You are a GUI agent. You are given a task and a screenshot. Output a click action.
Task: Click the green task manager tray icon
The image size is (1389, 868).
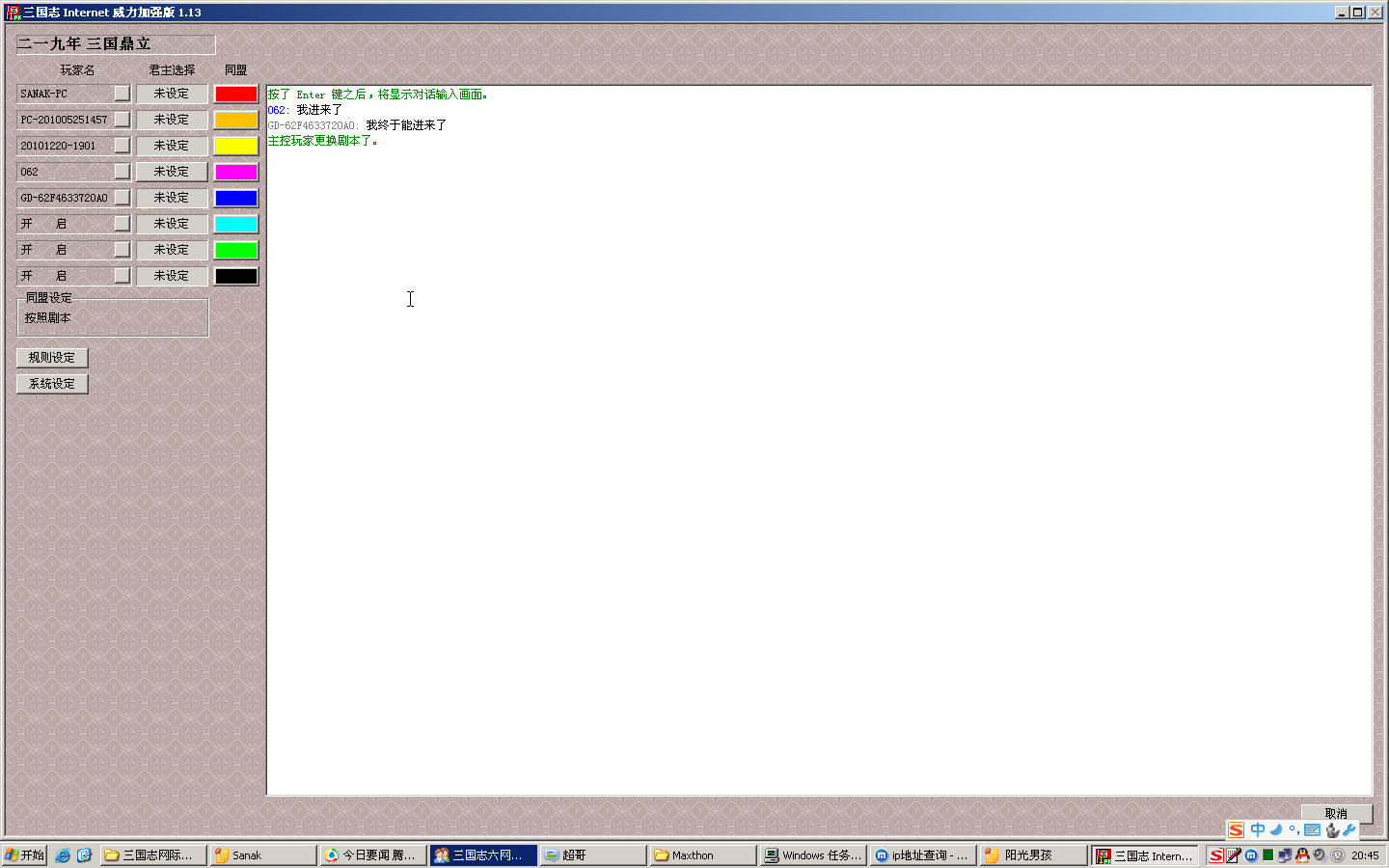tap(1267, 855)
